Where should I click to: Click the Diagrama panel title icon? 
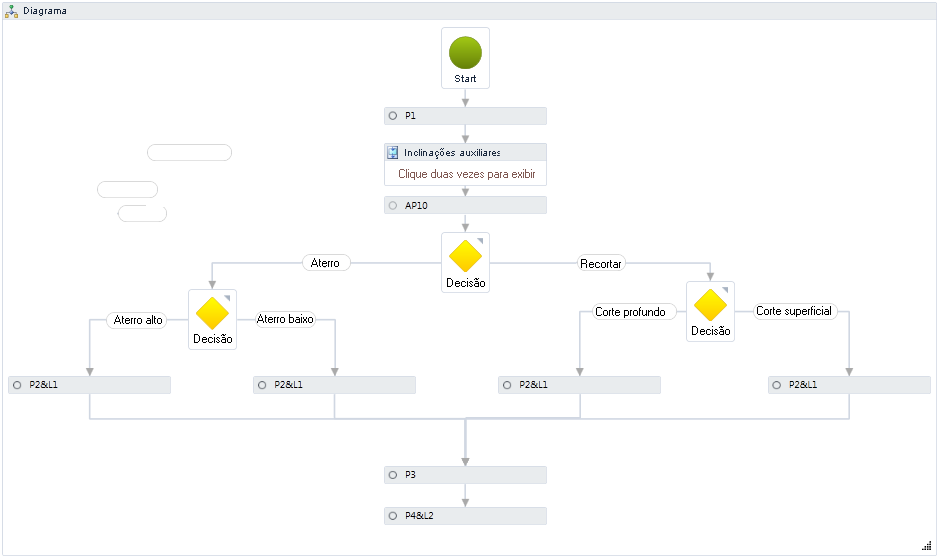(12, 11)
